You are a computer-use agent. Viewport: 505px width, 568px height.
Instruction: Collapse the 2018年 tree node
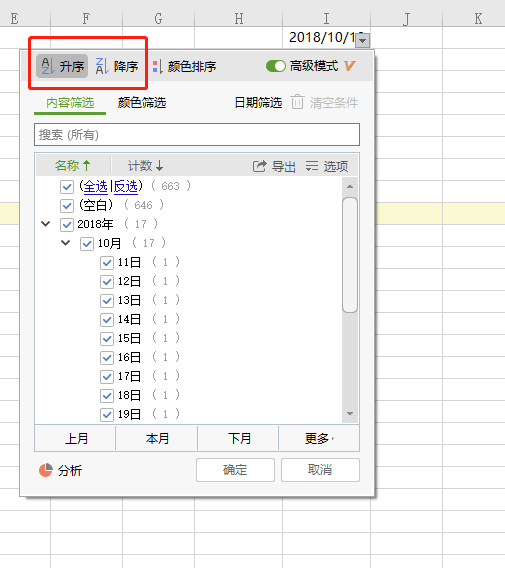pos(46,224)
